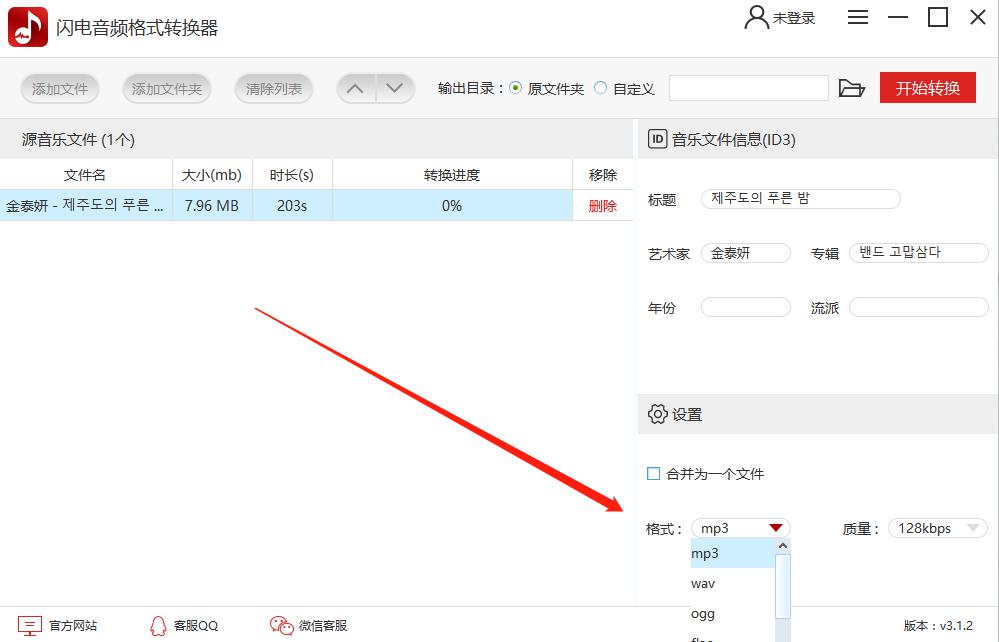Open the folder browse icon beside output path

coord(852,88)
